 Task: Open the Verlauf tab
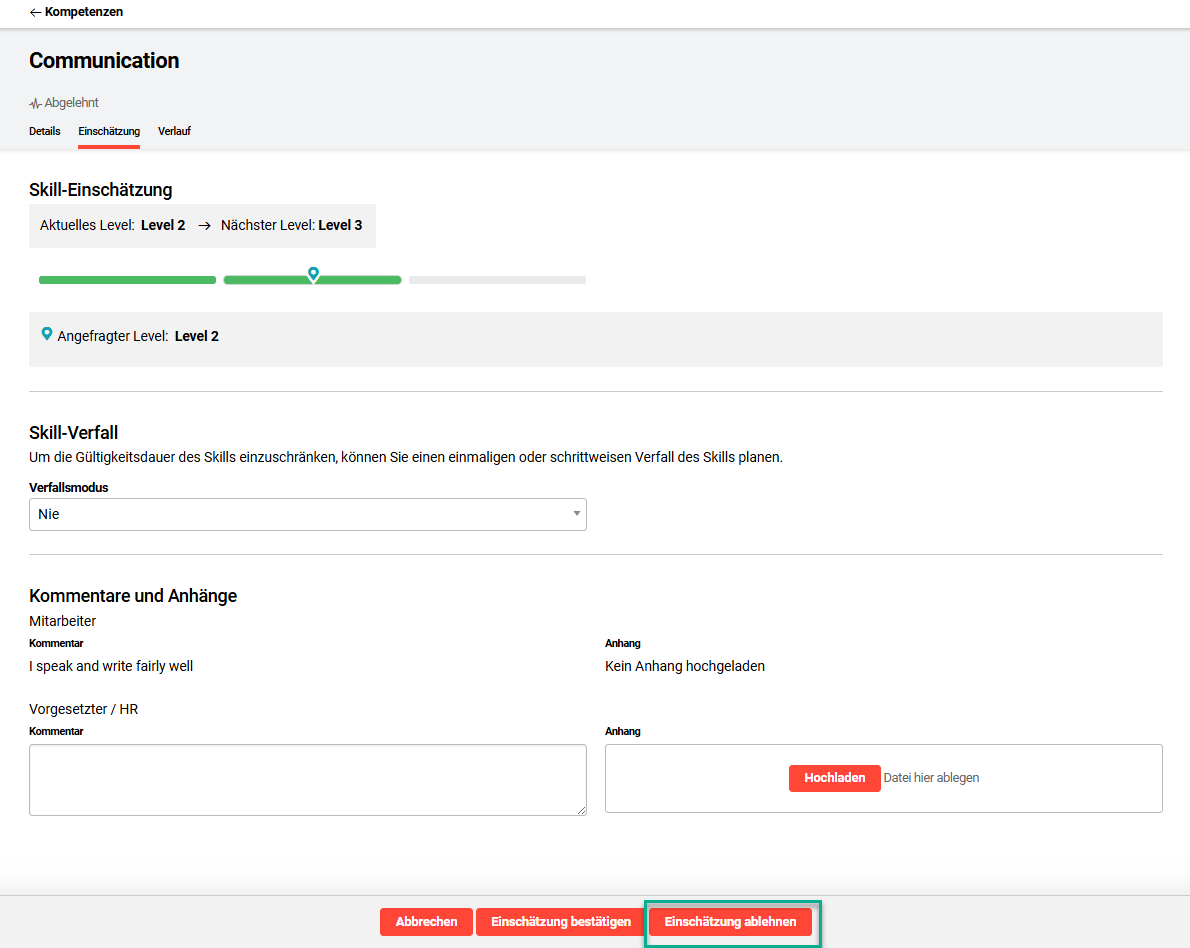(174, 131)
